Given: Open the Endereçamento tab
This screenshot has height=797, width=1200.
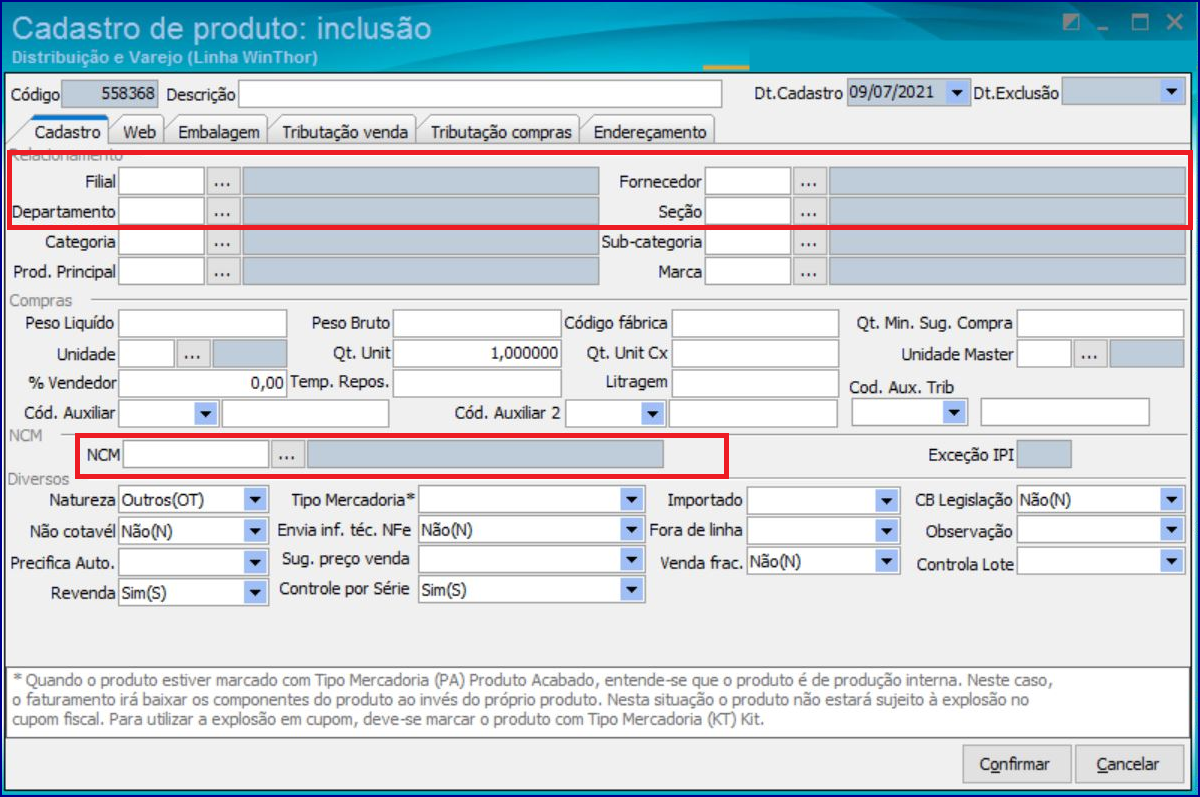Looking at the screenshot, I should [x=650, y=131].
